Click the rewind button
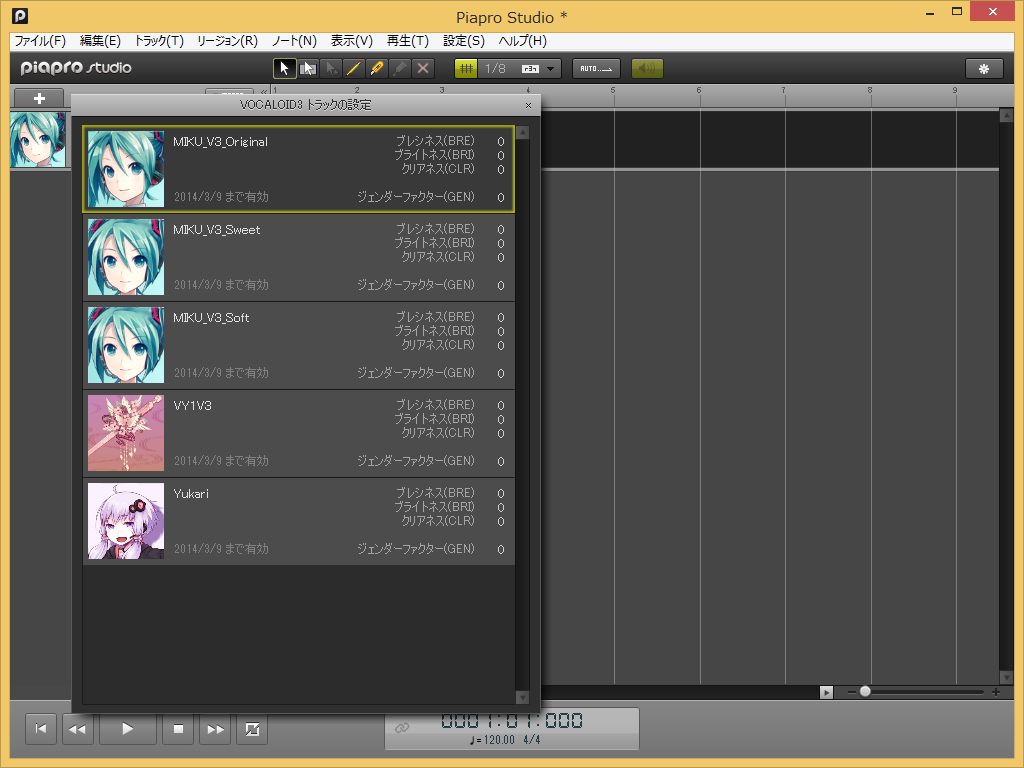The width and height of the screenshot is (1024, 768). (x=77, y=729)
